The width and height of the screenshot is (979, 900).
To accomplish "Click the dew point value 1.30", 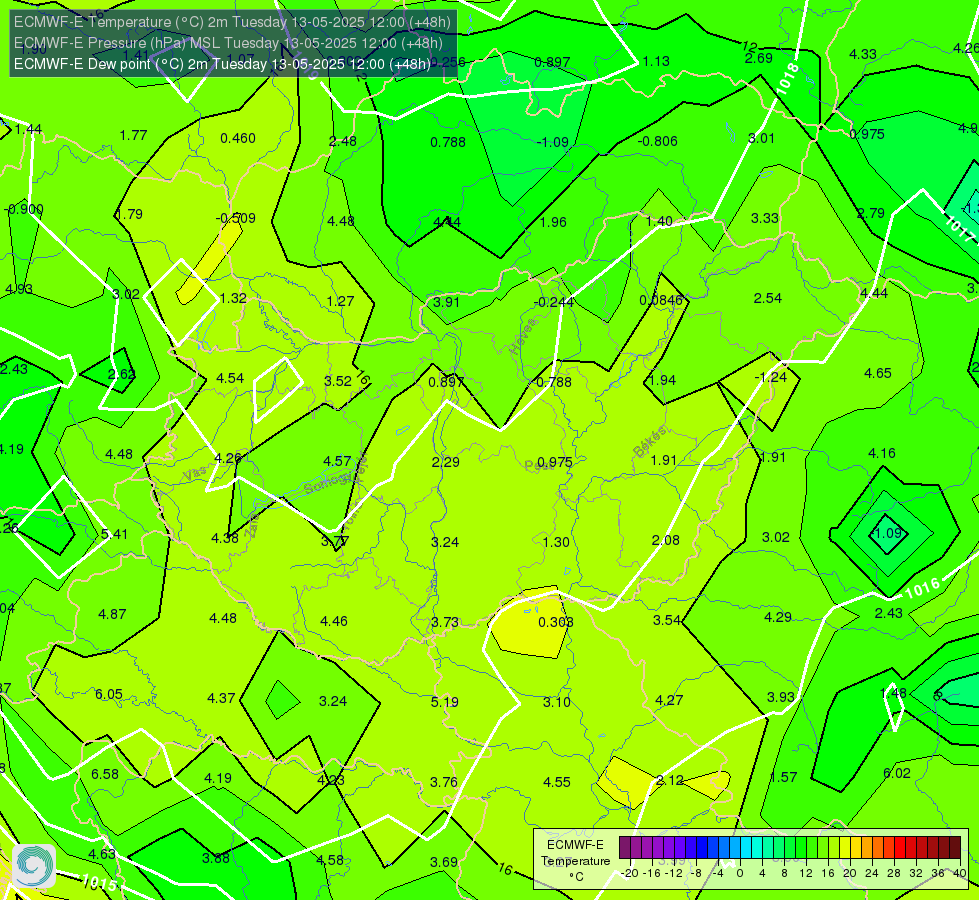I will (556, 542).
